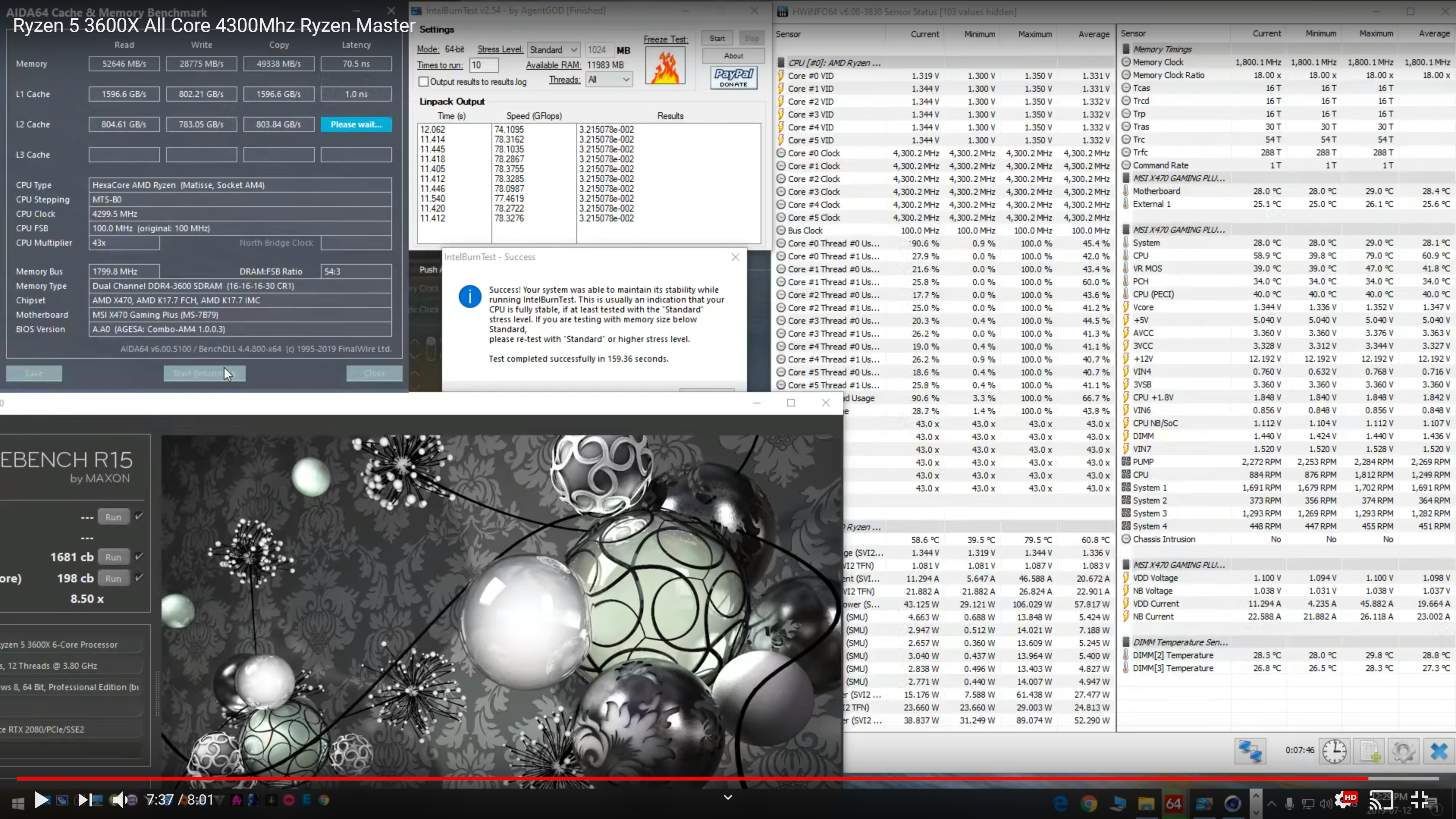This screenshot has width=1456, height=819.
Task: Click HWiNFO blue X close sensors icon
Action: pyautogui.click(x=1439, y=751)
